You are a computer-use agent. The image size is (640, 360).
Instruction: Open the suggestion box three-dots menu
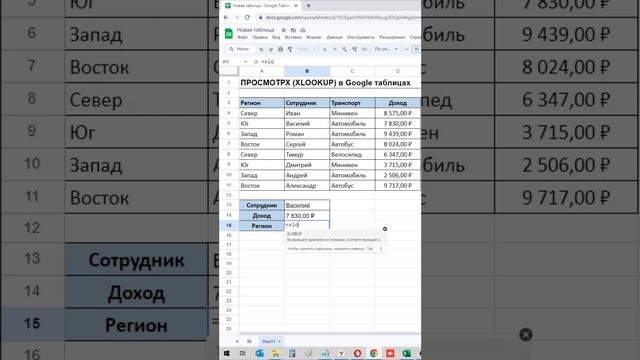point(381,249)
